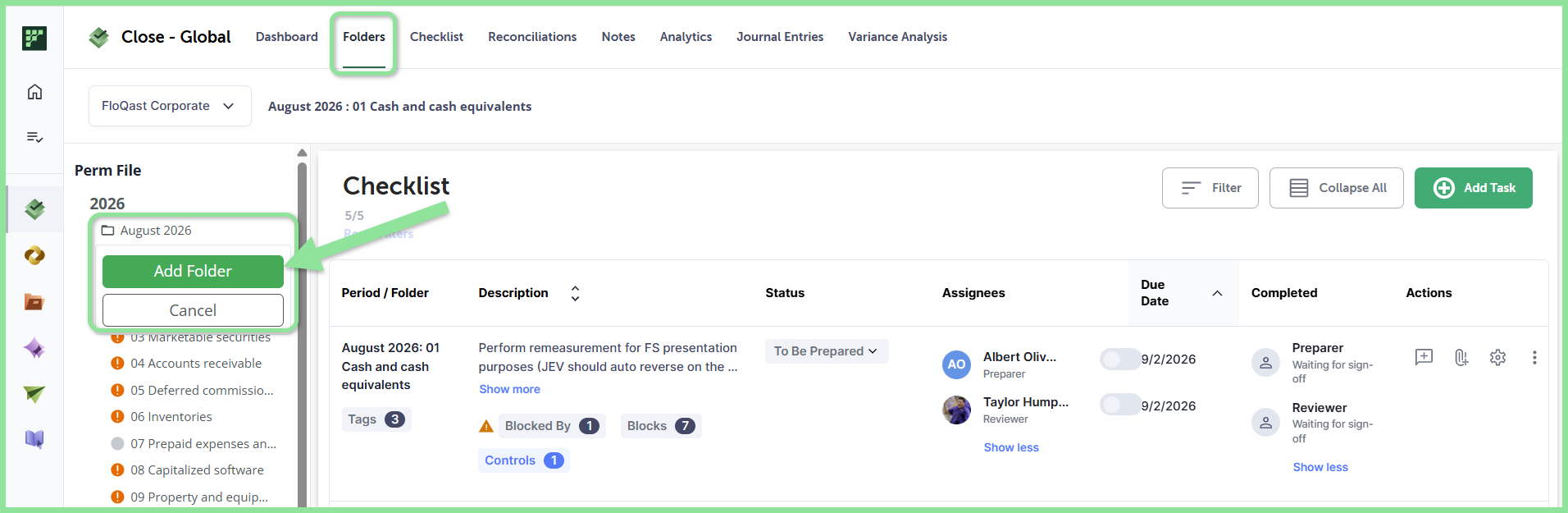Viewport: 1568px width, 513px height.
Task: Open the Notes tab
Action: pyautogui.click(x=618, y=37)
